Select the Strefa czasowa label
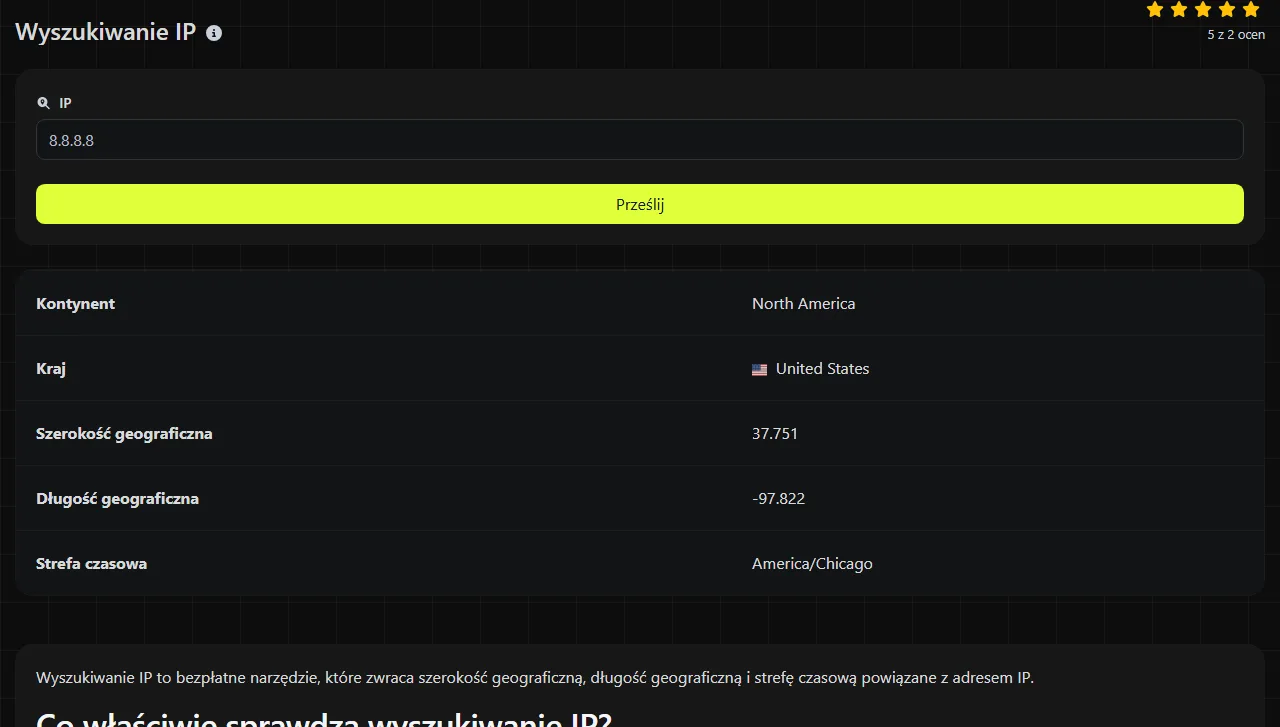Viewport: 1280px width, 727px height. 91,564
